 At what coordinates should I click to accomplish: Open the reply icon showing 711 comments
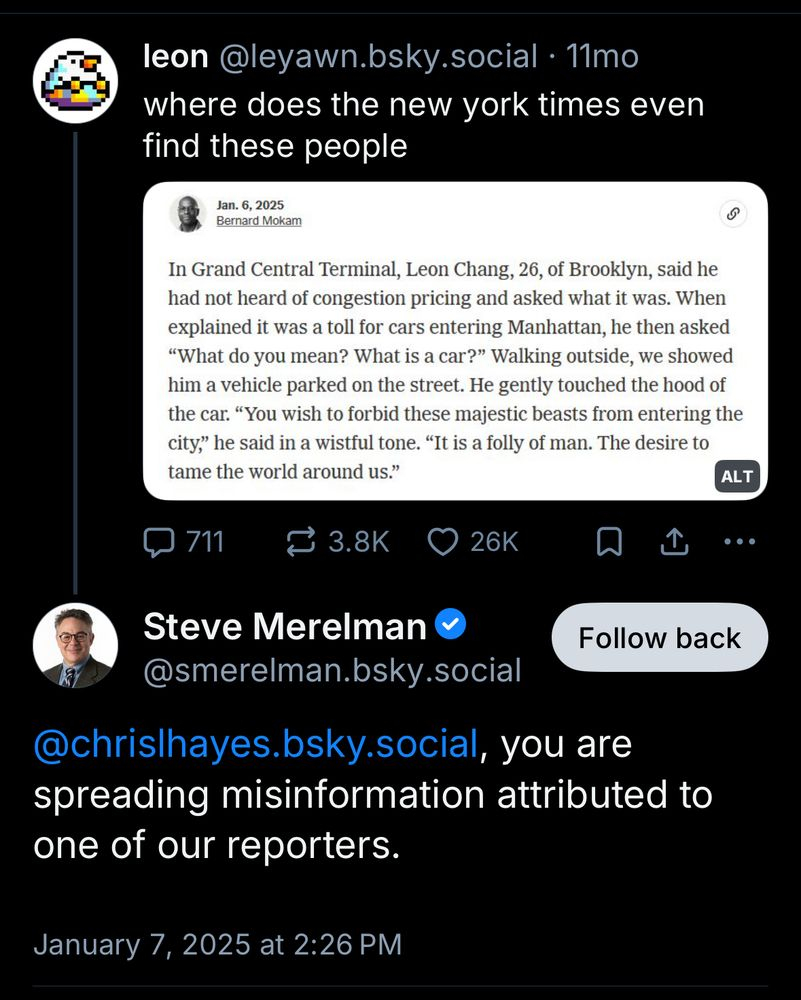pyautogui.click(x=160, y=542)
